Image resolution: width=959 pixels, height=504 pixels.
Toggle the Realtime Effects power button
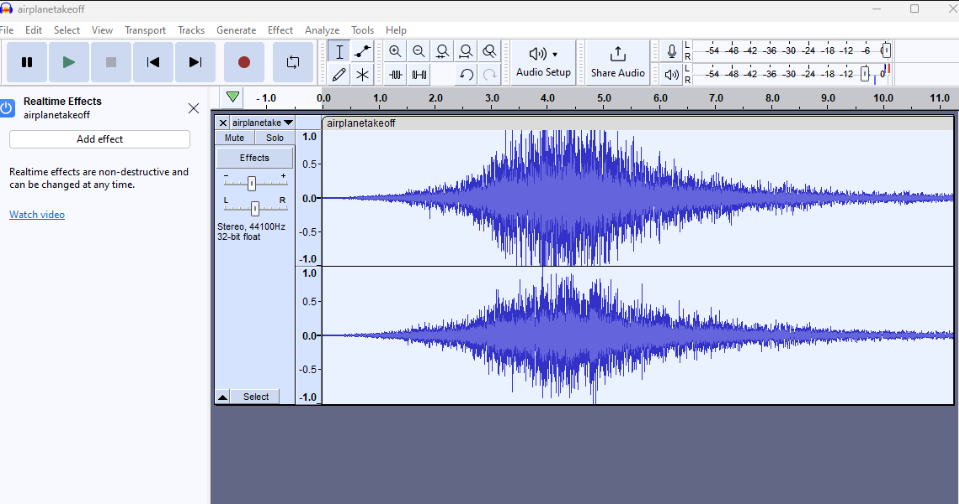[x=7, y=107]
